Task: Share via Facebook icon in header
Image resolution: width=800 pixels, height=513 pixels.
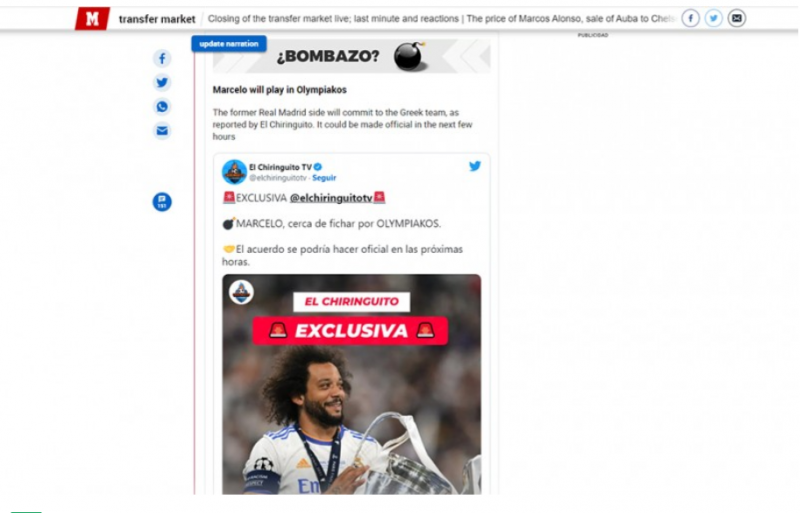Action: coord(690,18)
